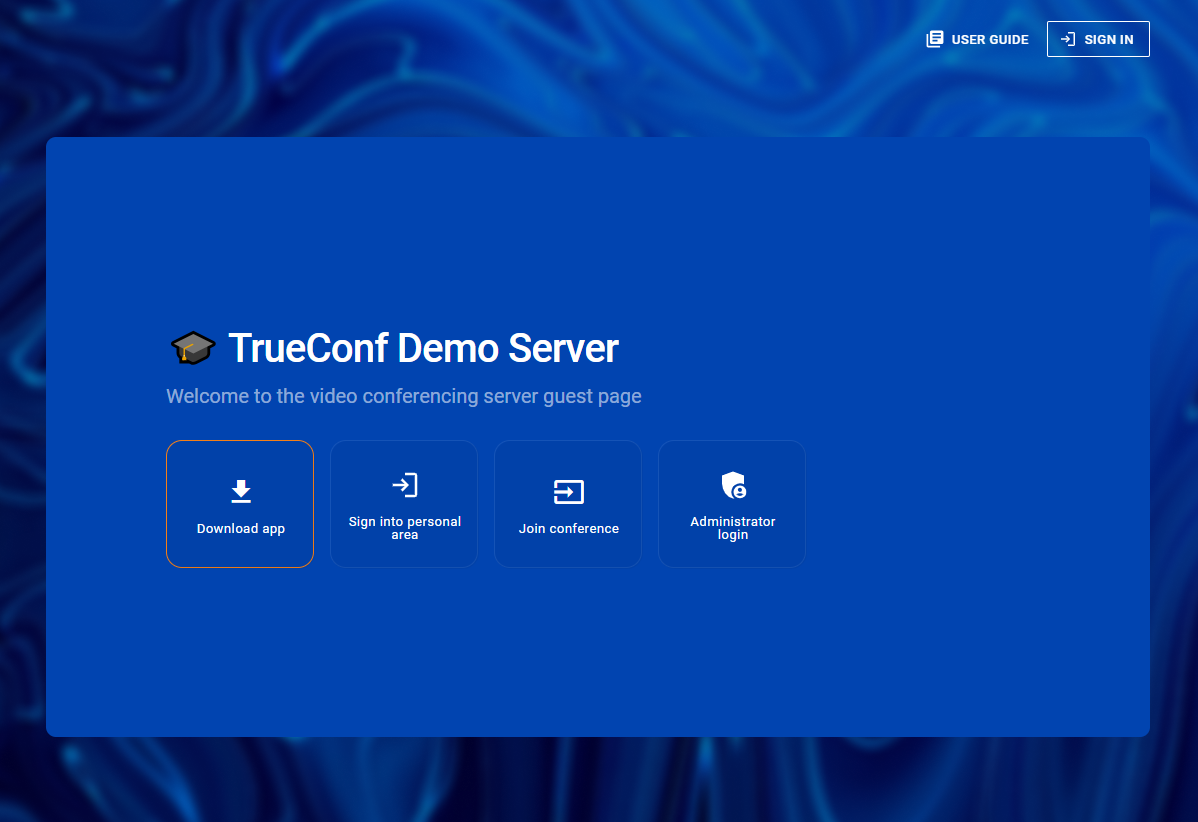The width and height of the screenshot is (1198, 822).
Task: Click the book icon beside User Guide
Action: pyautogui.click(x=934, y=39)
